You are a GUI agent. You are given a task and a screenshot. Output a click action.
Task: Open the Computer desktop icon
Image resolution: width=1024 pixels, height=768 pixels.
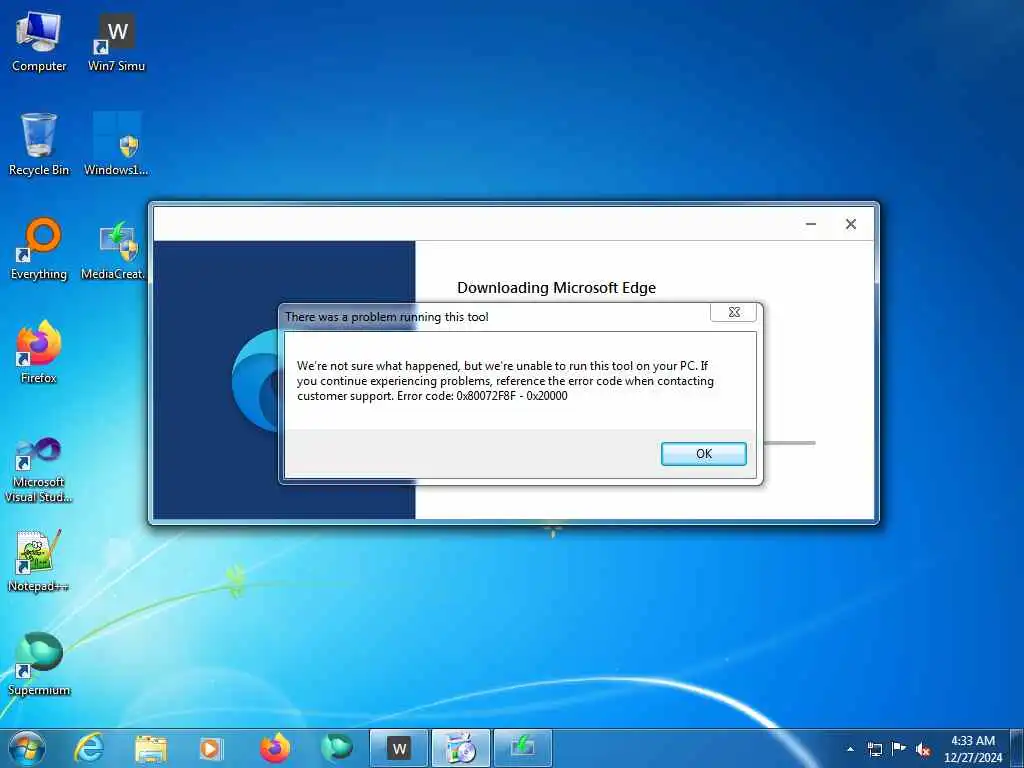[39, 41]
